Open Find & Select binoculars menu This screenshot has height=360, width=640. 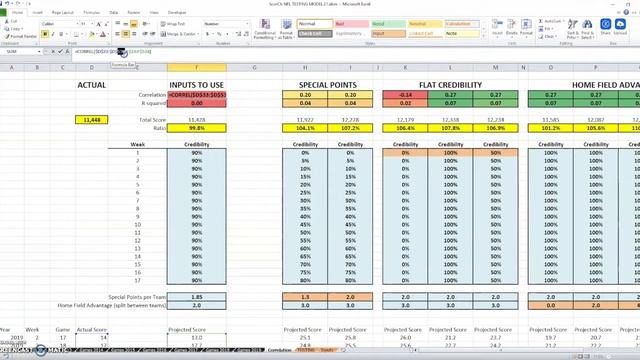pyautogui.click(x=587, y=29)
